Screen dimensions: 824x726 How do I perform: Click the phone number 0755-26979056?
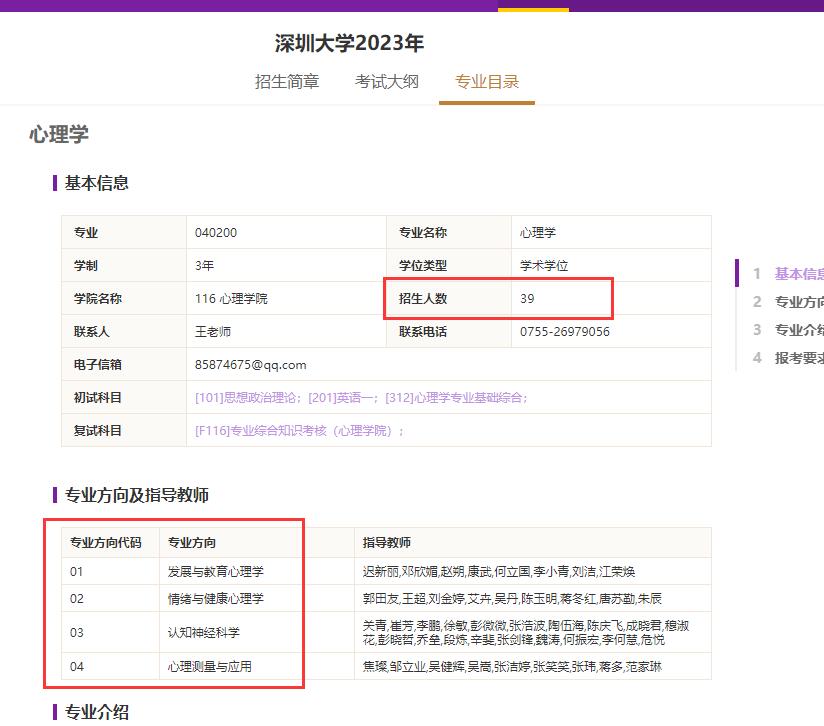coord(565,332)
